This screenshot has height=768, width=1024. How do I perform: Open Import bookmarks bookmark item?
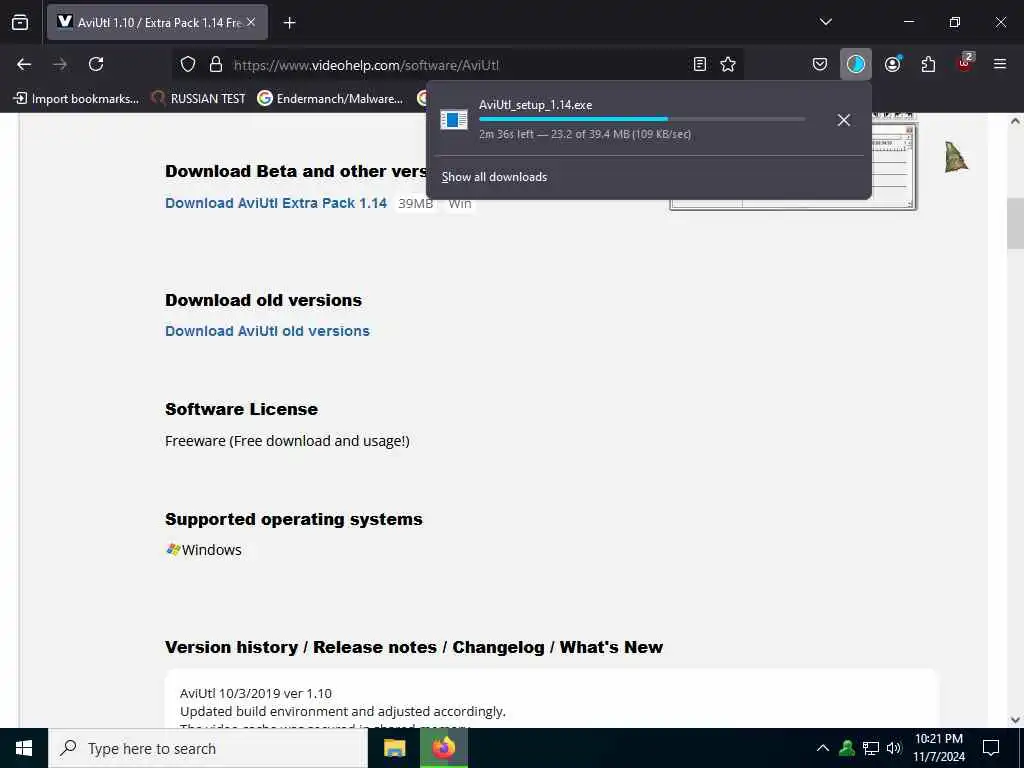(x=76, y=99)
